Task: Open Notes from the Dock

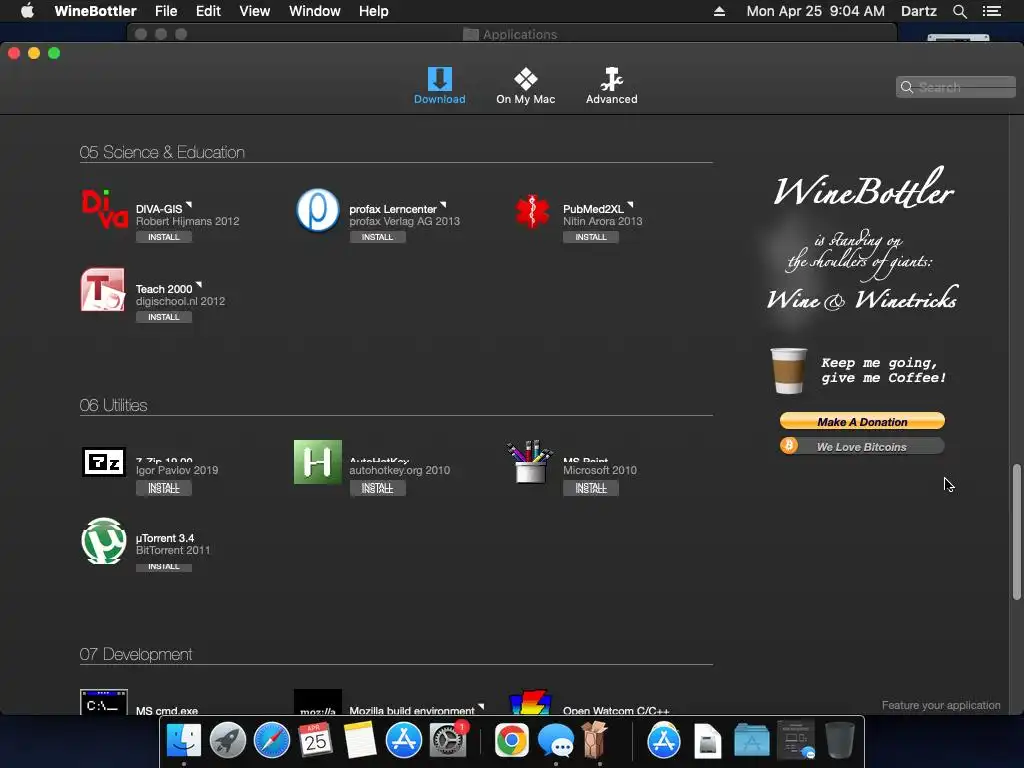Action: tap(360, 740)
